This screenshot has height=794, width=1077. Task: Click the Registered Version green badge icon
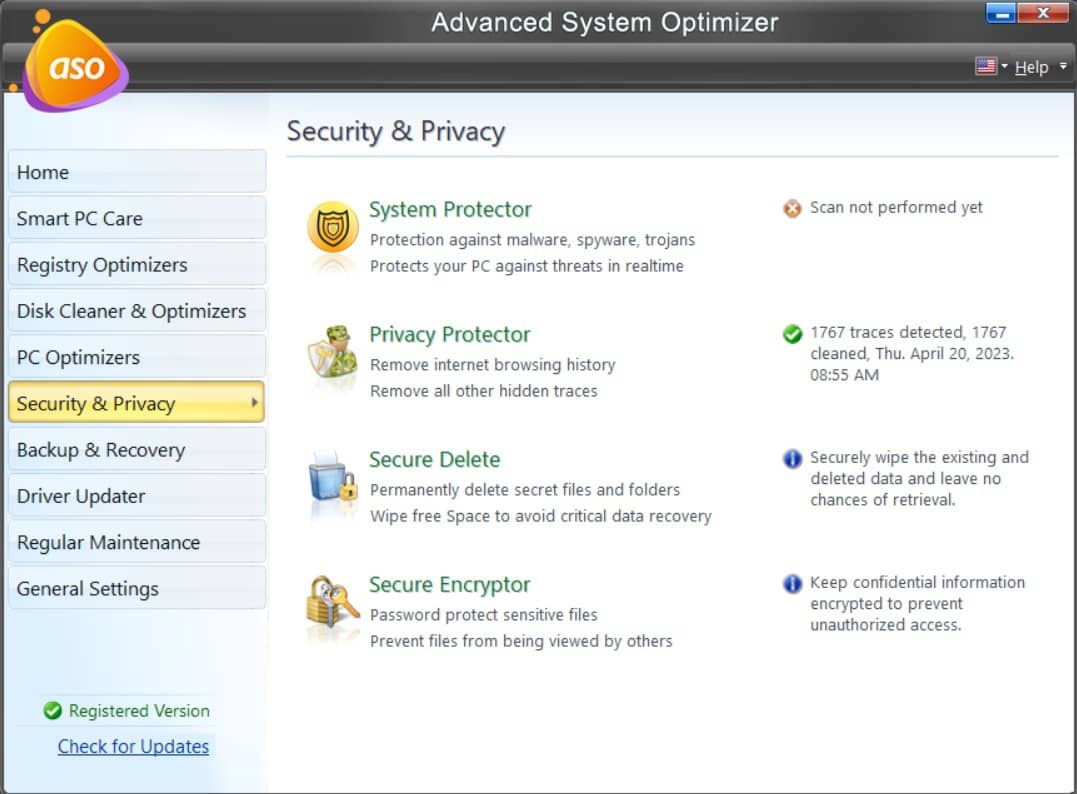(x=53, y=711)
